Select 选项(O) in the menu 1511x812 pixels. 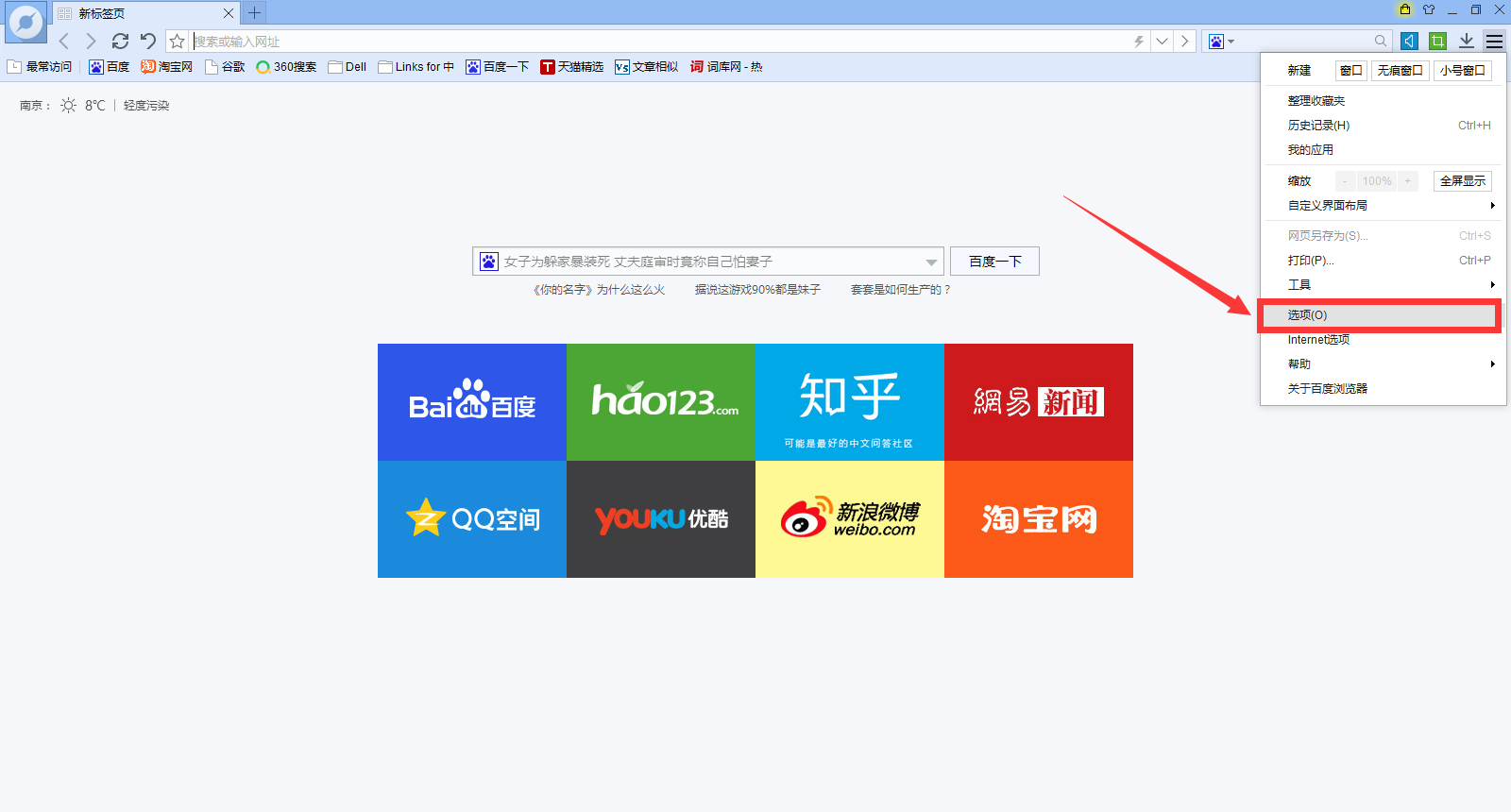(x=1382, y=315)
